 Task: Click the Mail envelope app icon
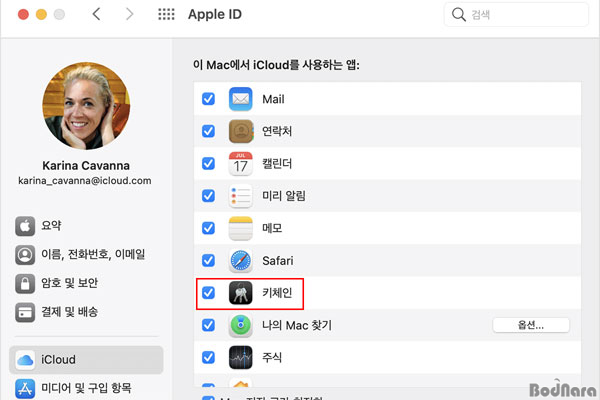(241, 99)
